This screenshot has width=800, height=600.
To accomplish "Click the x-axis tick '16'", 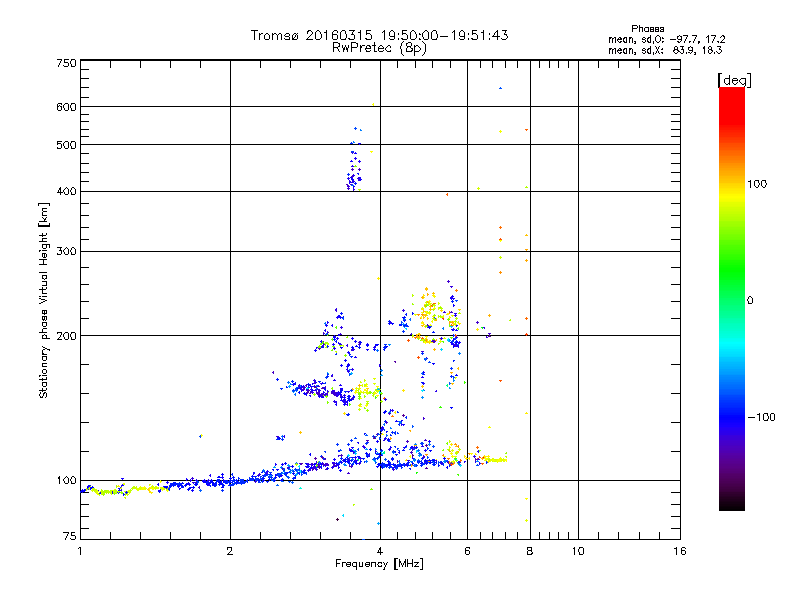I will pos(680,551).
